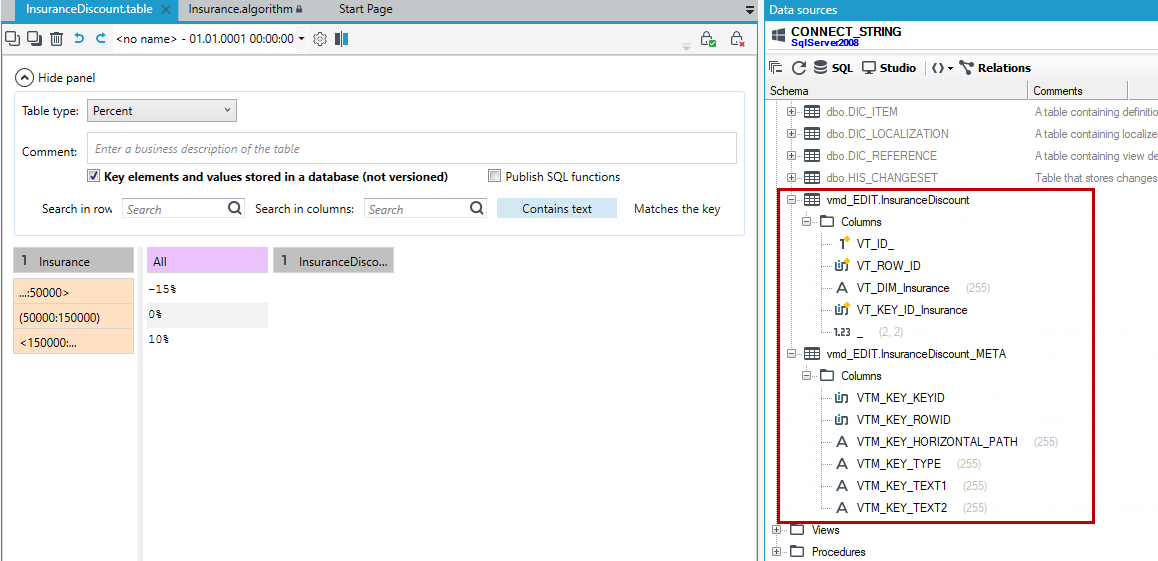Image resolution: width=1158 pixels, height=561 pixels.
Task: Select the Matches the key option
Action: 676,209
